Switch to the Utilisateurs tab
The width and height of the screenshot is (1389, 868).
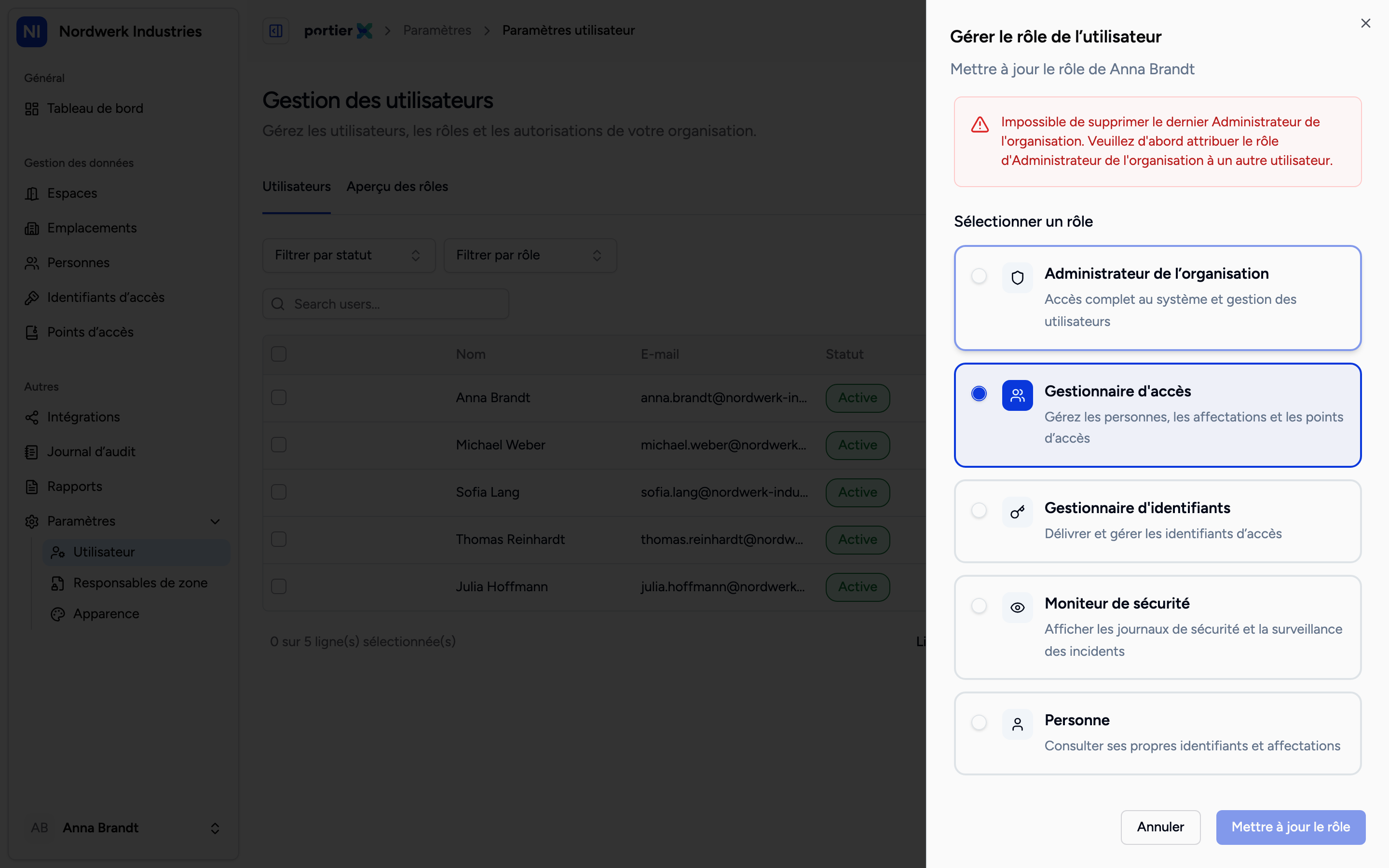pos(296,187)
